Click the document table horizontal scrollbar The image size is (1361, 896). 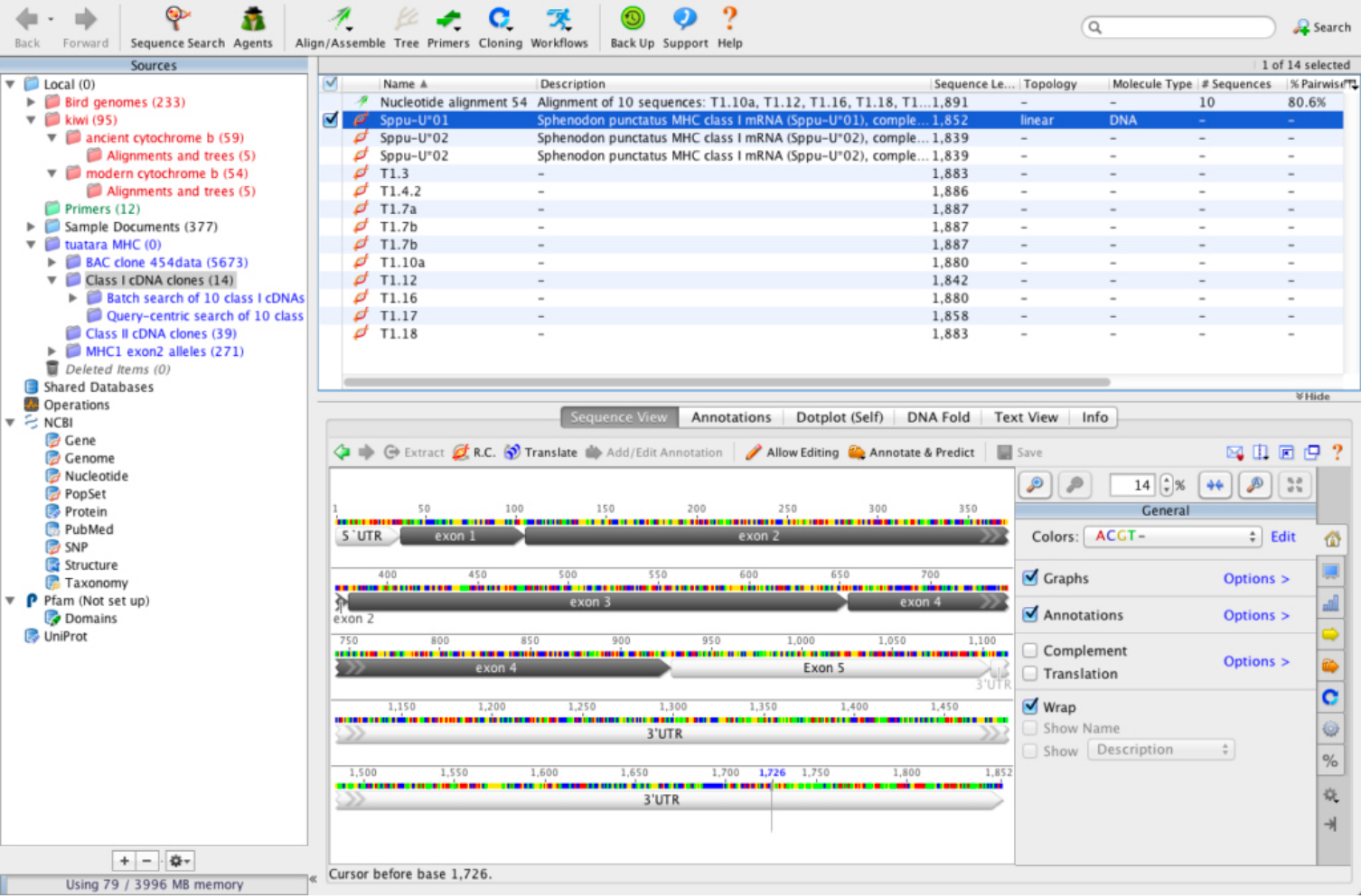tap(727, 382)
